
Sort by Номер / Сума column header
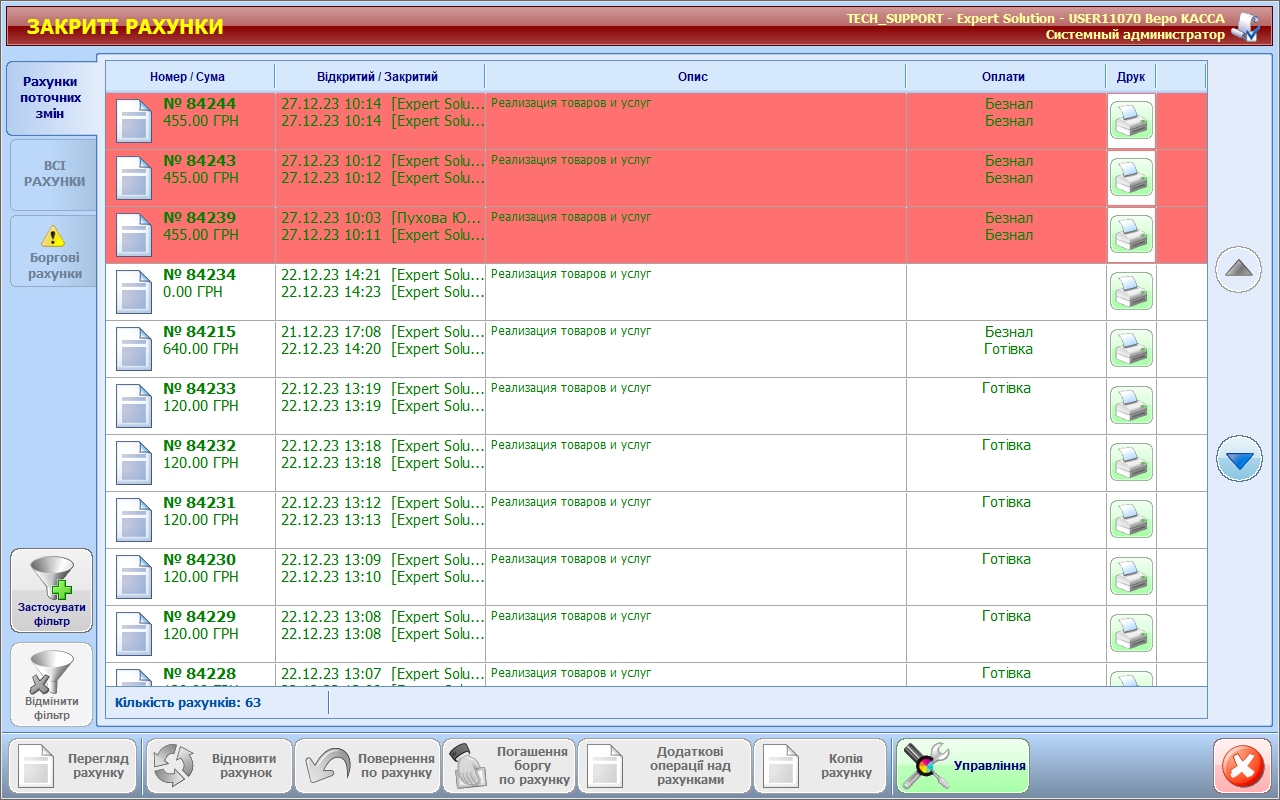[x=188, y=77]
